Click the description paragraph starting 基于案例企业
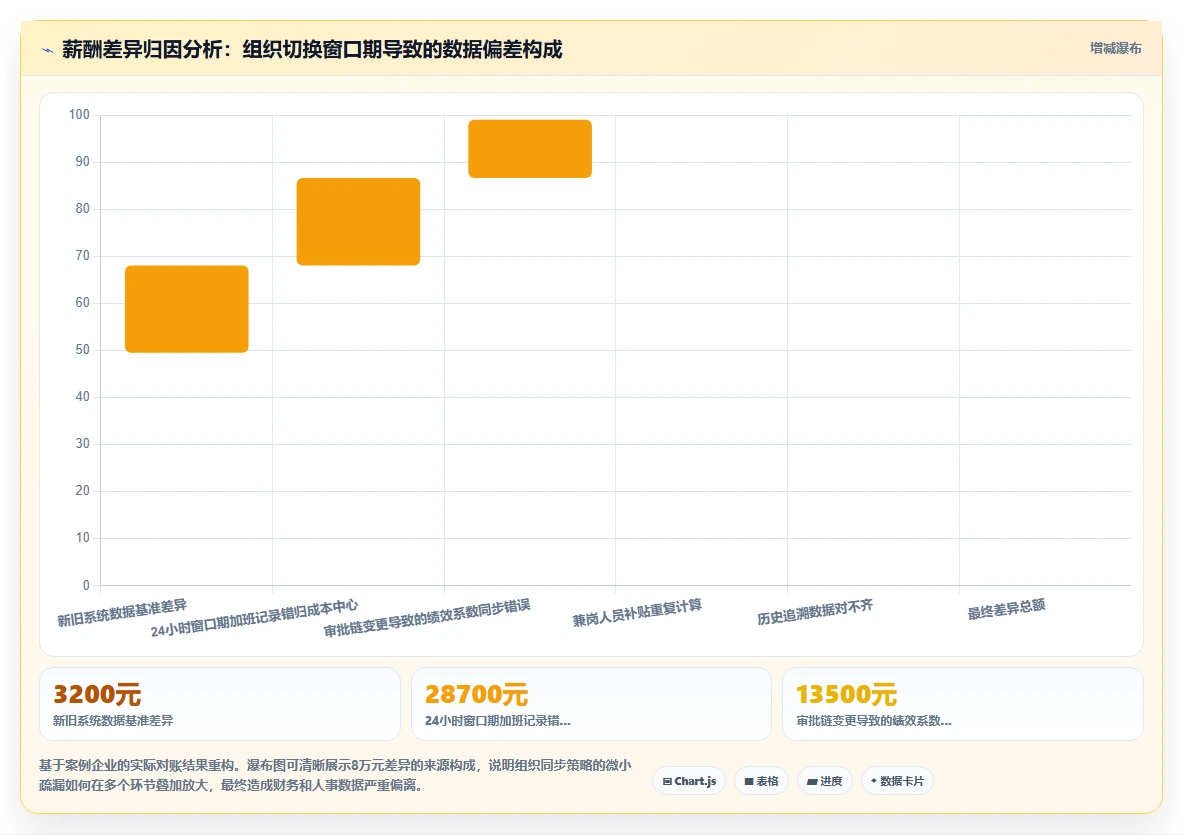The width and height of the screenshot is (1183, 835). (x=336, y=775)
